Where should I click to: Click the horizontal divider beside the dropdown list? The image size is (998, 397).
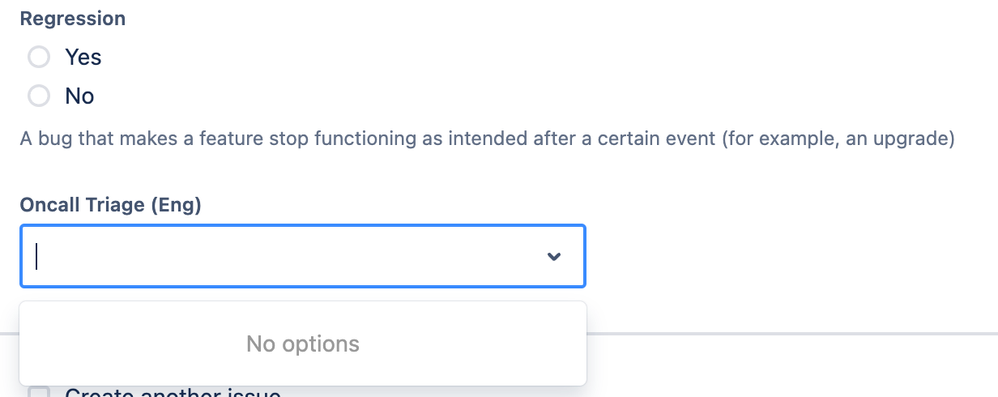[792, 333]
